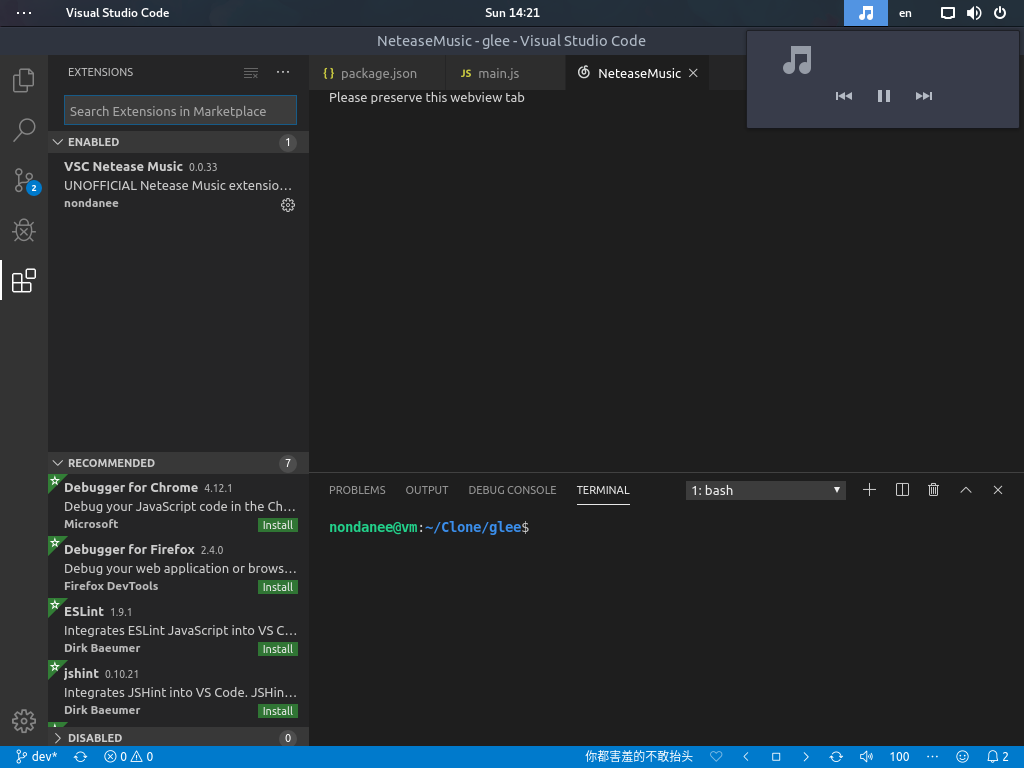Maximize the panel with up chevron
Screen dimensions: 1024x768
point(966,490)
